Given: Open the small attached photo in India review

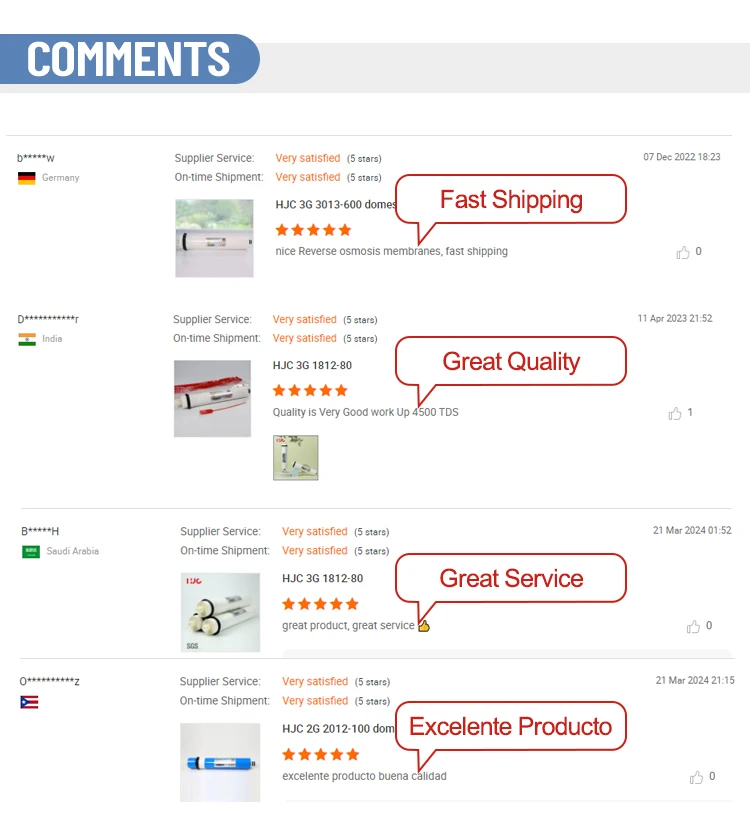Looking at the screenshot, I should [x=296, y=458].
